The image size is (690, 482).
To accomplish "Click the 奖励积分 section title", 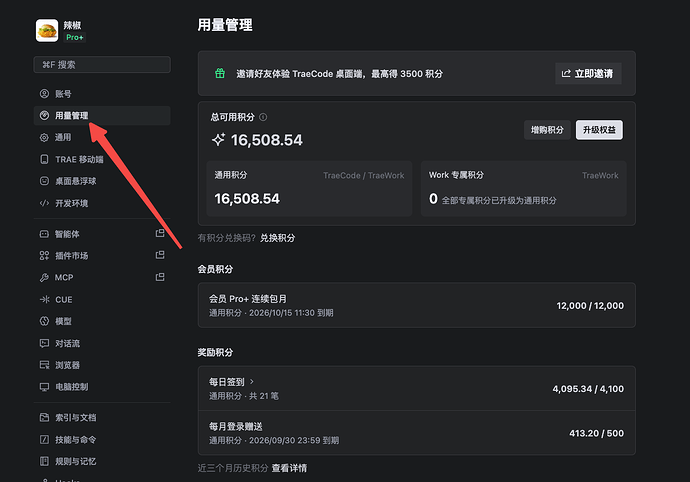I will pos(215,353).
